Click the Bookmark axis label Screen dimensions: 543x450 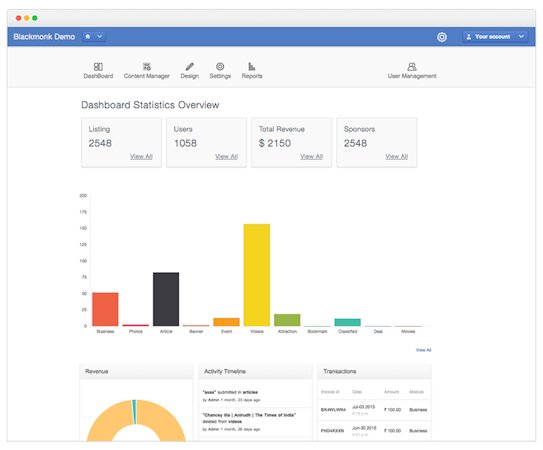click(317, 332)
